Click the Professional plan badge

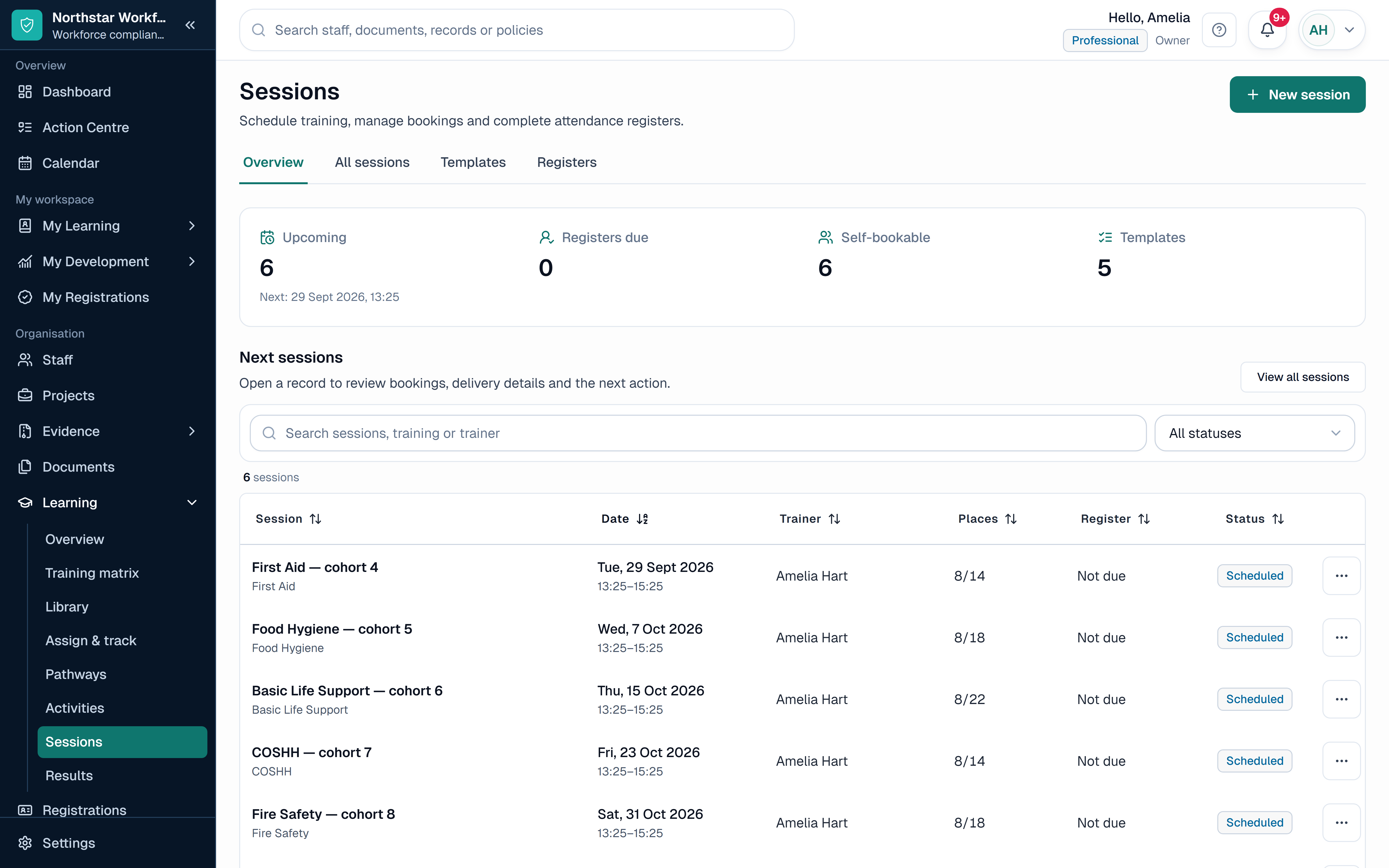[1105, 40]
